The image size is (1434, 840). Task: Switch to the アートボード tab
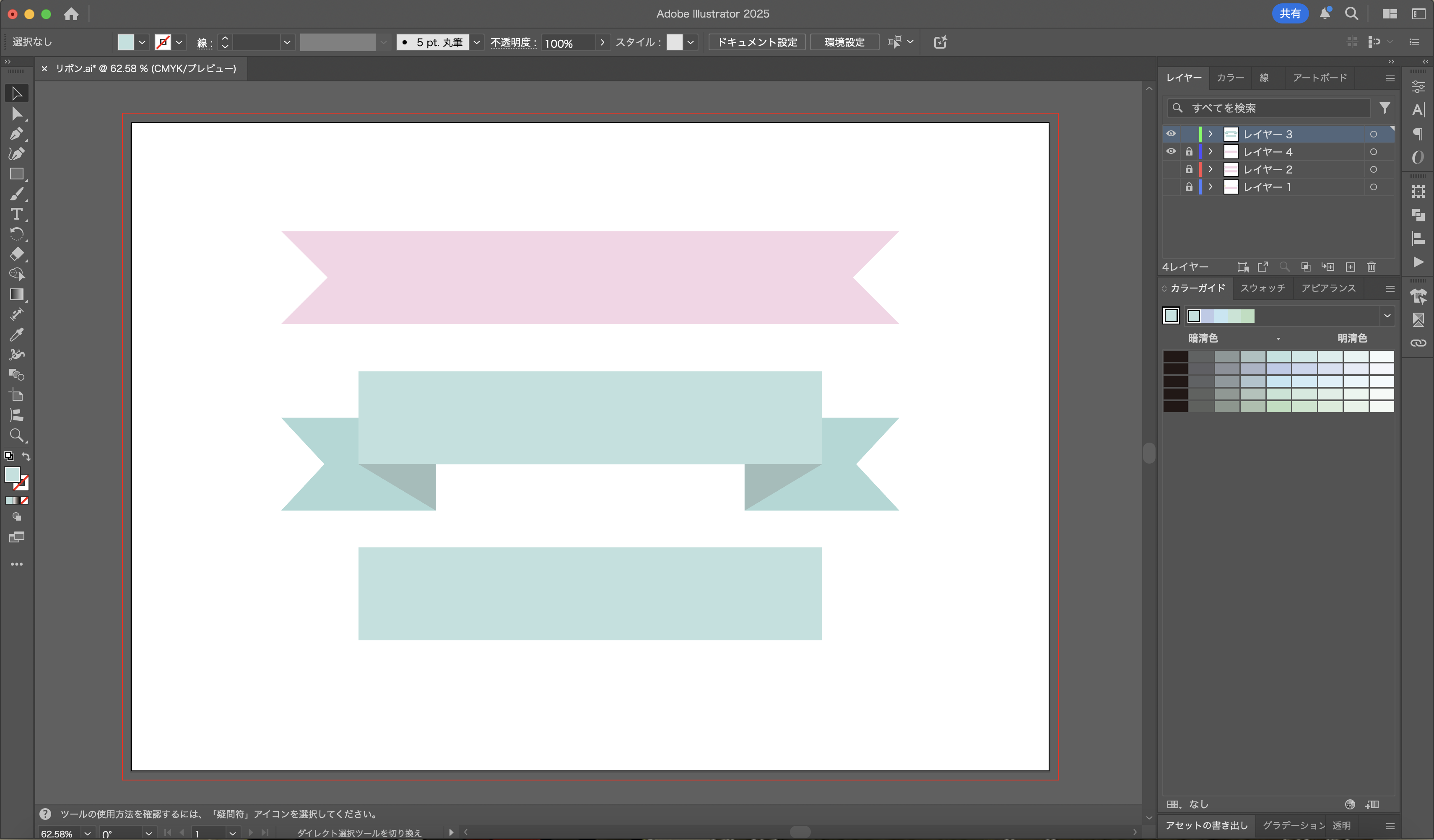coord(1320,78)
